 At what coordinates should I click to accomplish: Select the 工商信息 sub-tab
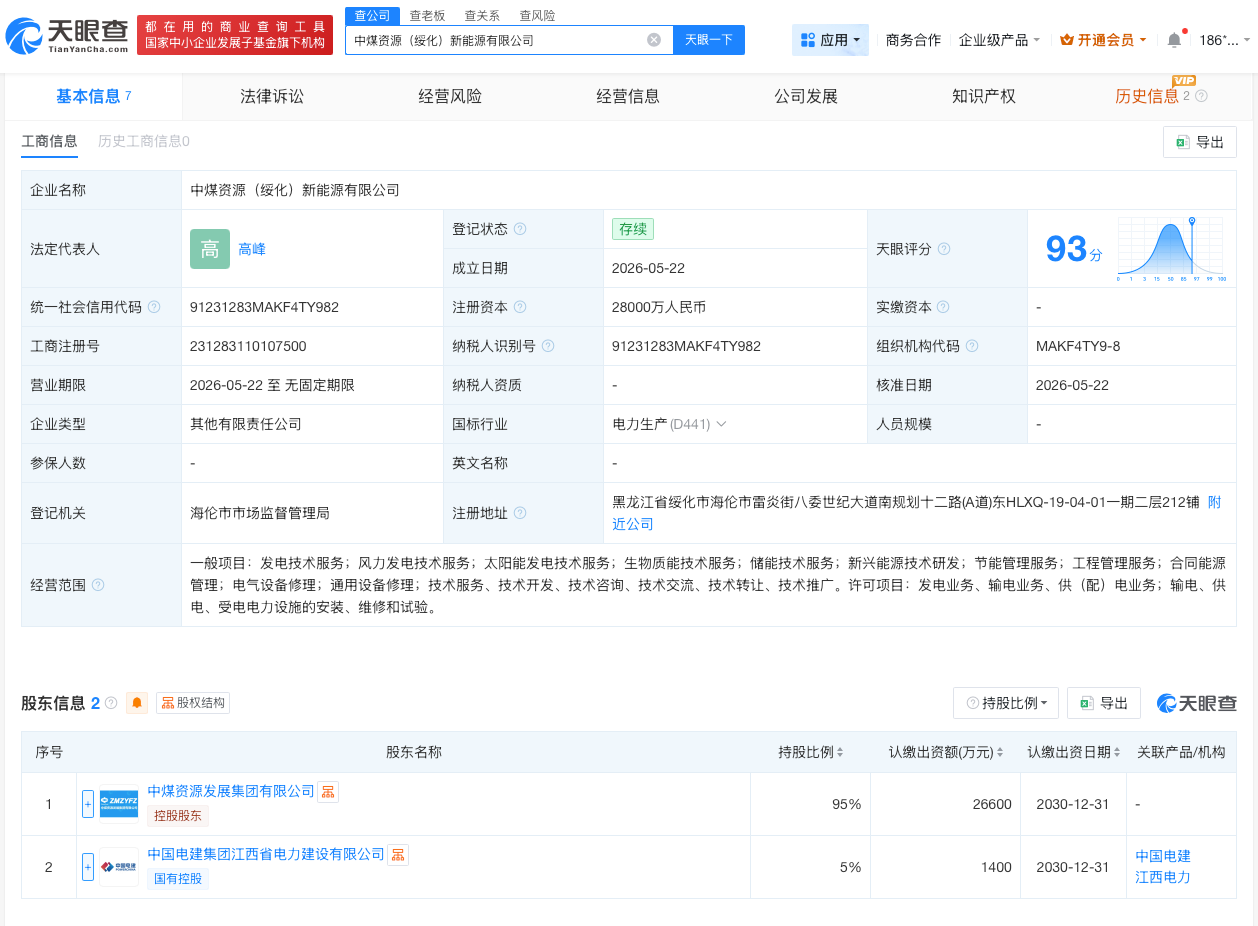tap(49, 141)
